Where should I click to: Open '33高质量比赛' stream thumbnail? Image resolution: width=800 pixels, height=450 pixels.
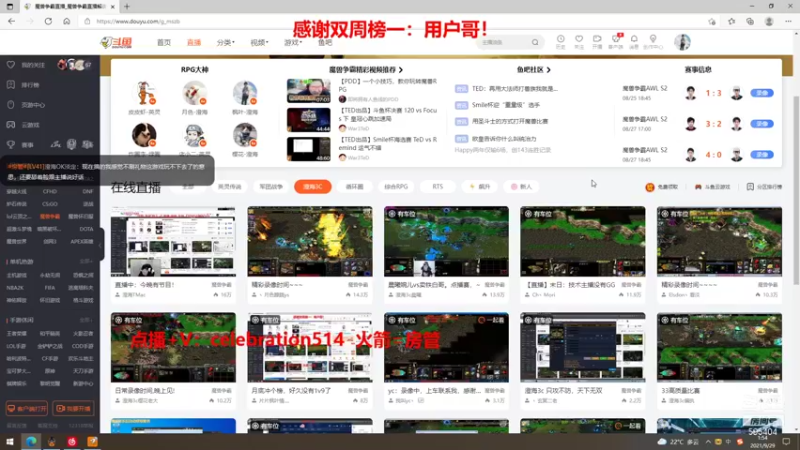coord(719,347)
